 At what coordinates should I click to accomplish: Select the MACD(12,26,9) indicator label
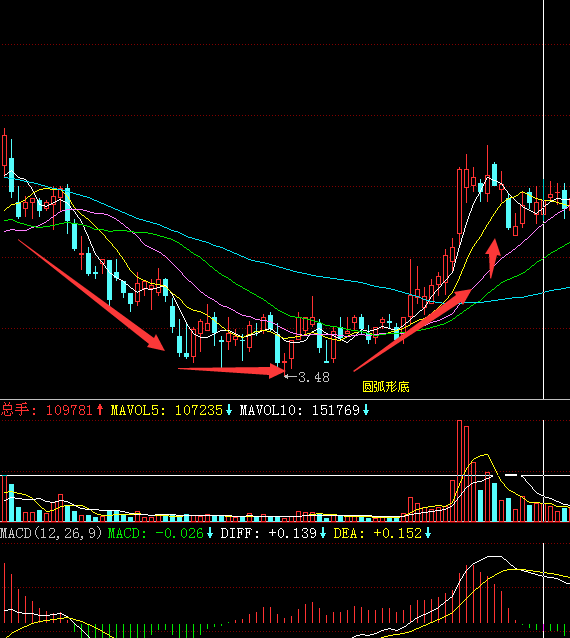coord(51,533)
